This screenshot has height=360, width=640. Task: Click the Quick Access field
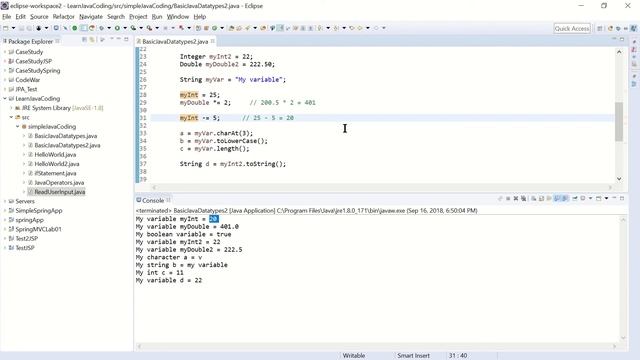click(572, 29)
